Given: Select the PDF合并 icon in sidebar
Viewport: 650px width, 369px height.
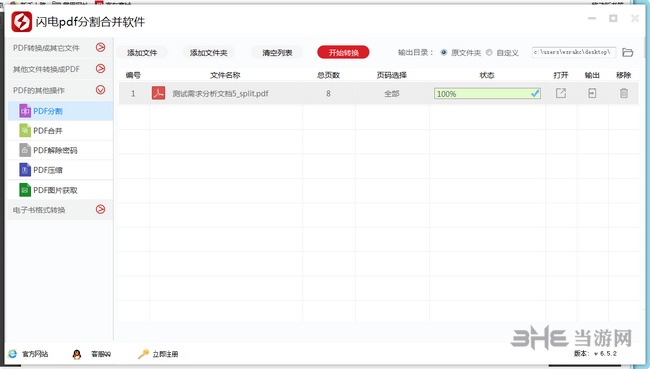Looking at the screenshot, I should (25, 130).
